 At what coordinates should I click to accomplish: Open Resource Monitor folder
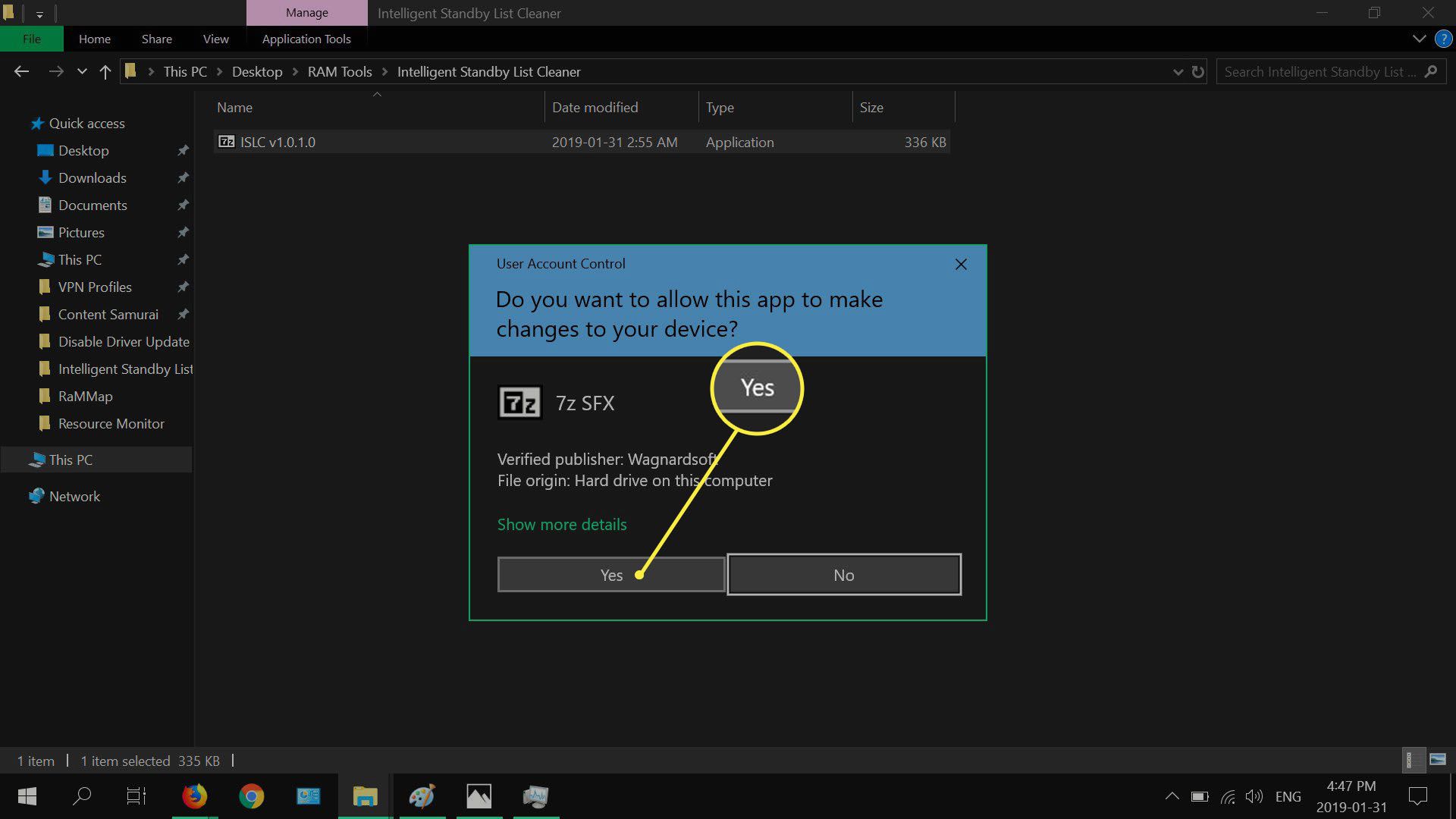(111, 423)
